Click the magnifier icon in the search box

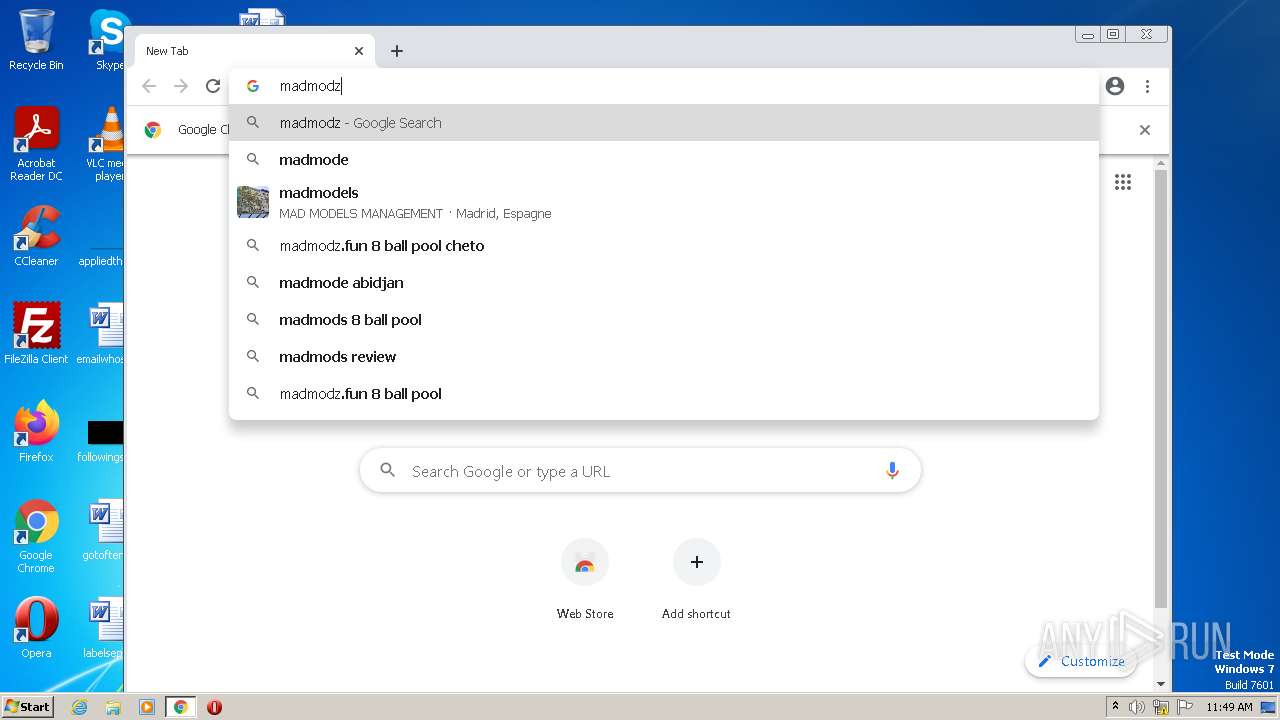[388, 471]
